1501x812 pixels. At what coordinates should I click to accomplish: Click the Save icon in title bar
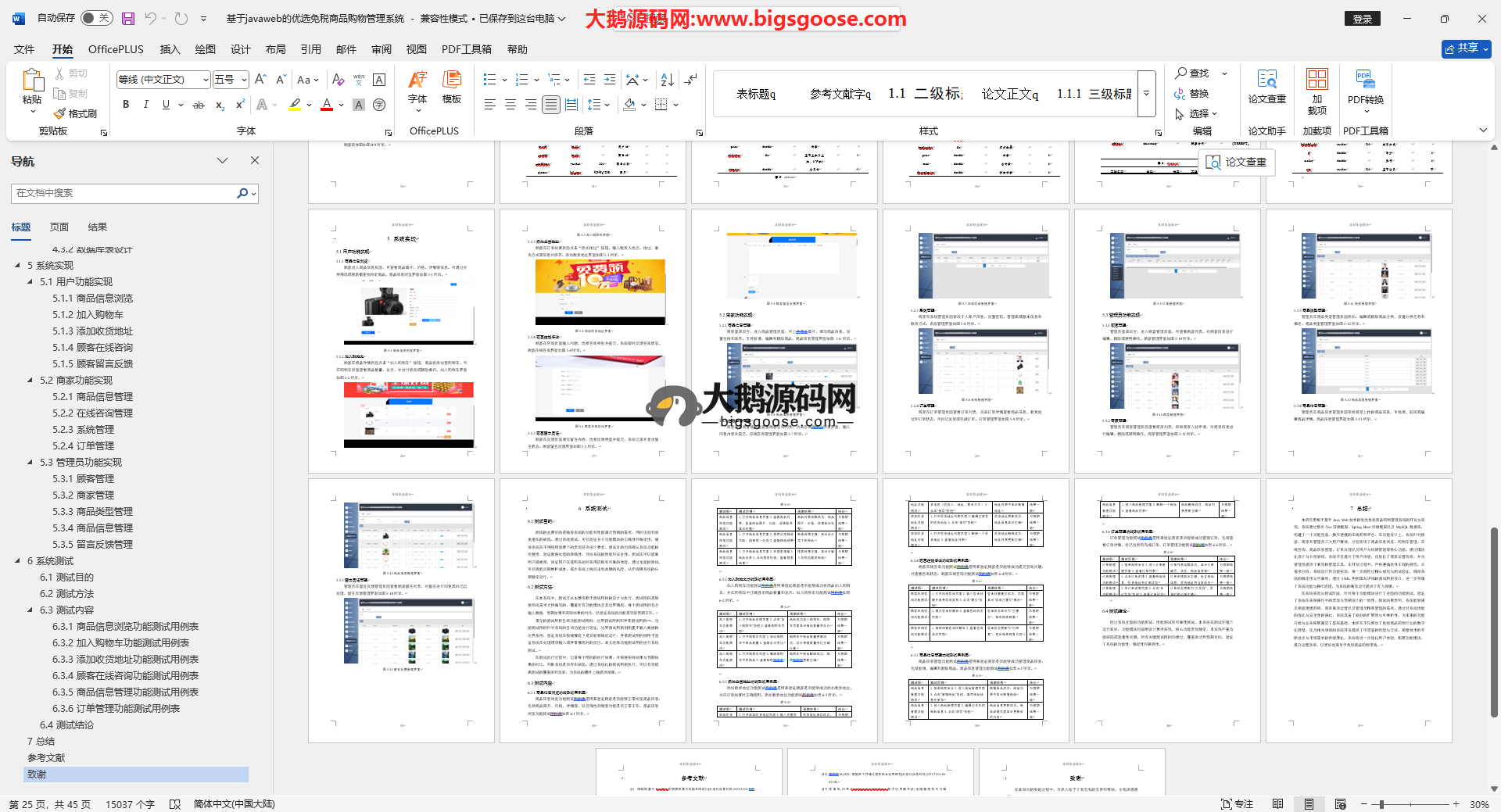(x=128, y=18)
